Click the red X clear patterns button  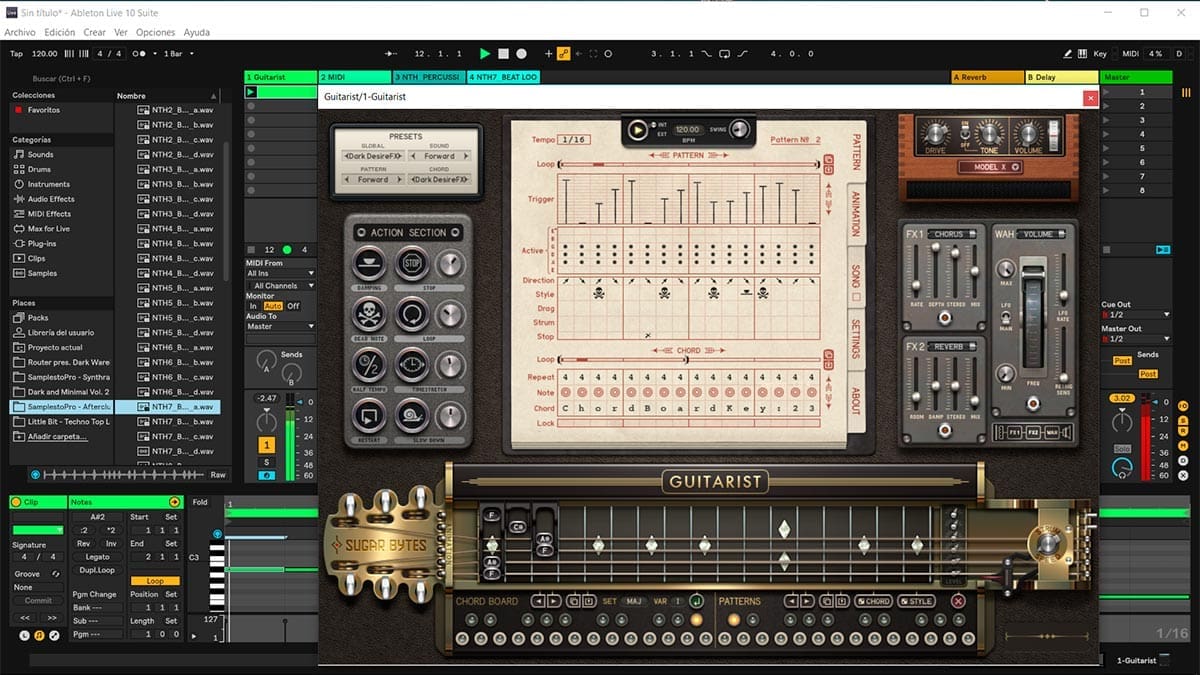point(958,601)
